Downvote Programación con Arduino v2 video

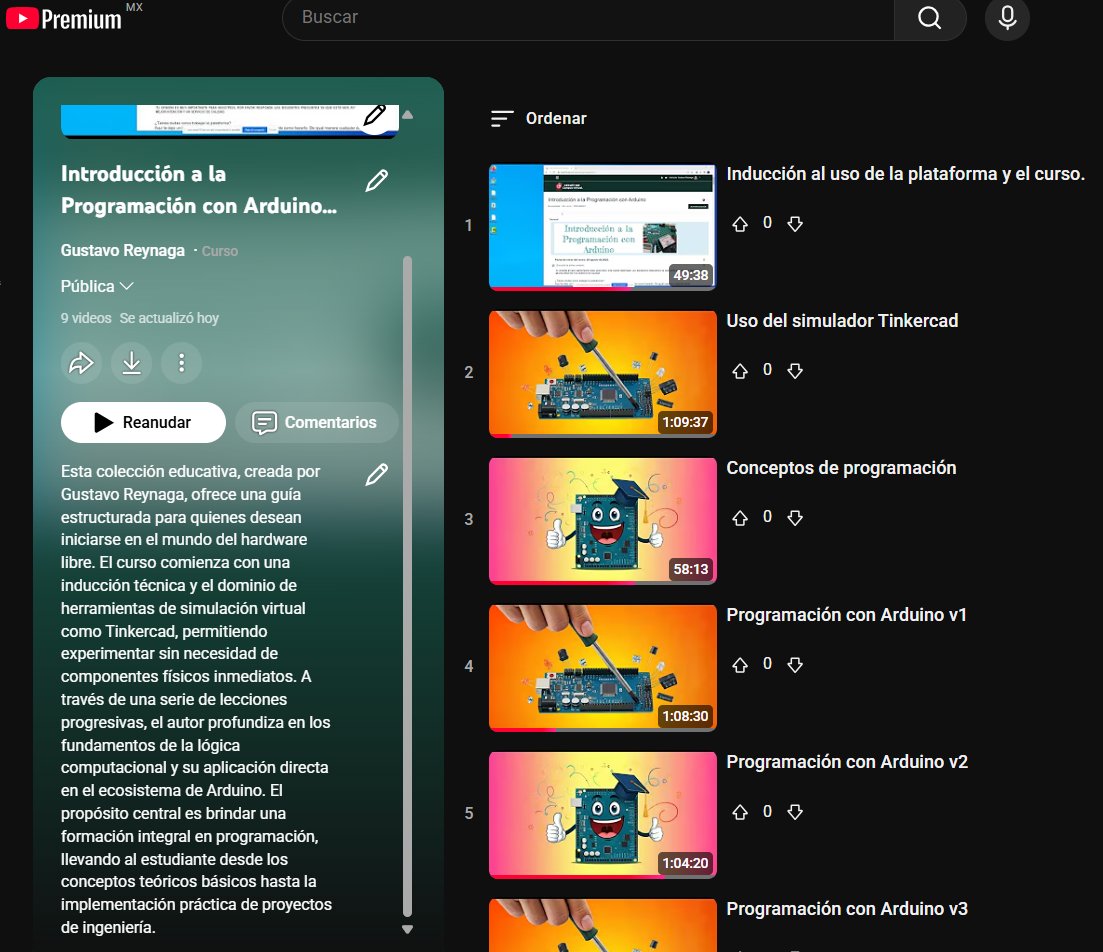pos(795,812)
